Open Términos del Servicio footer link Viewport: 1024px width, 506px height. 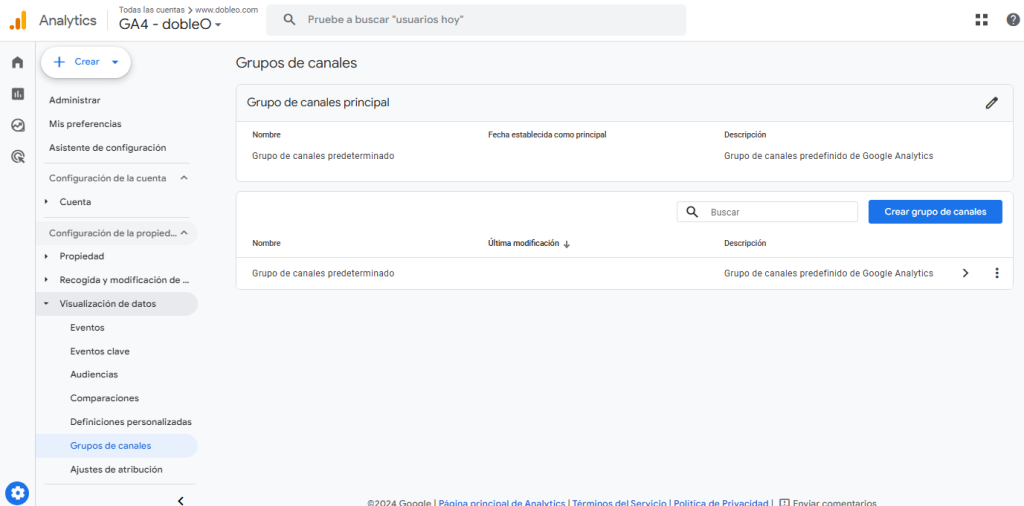618,502
